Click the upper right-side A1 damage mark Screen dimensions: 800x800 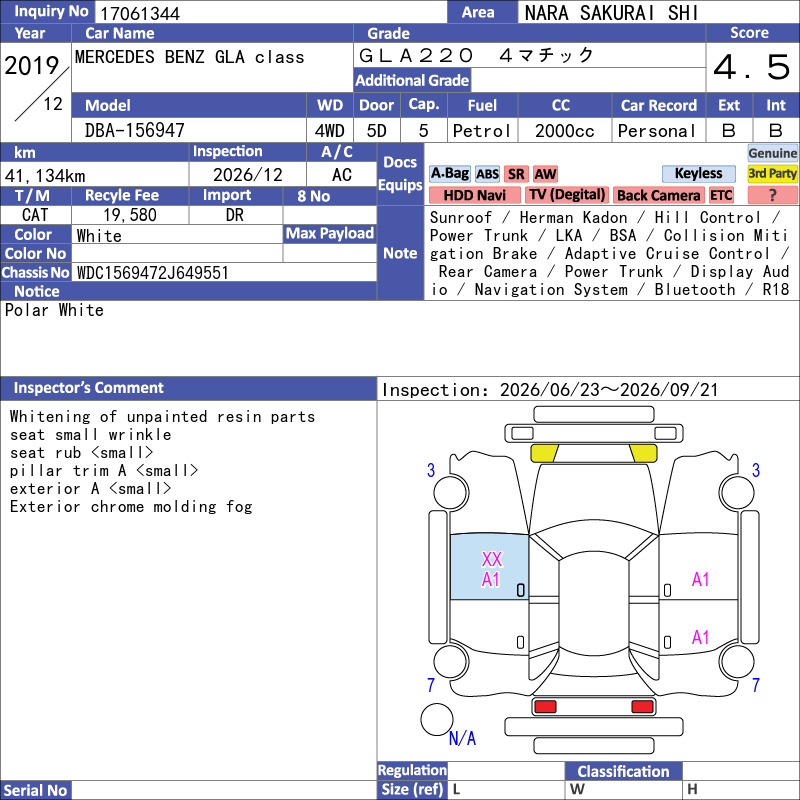pyautogui.click(x=701, y=579)
